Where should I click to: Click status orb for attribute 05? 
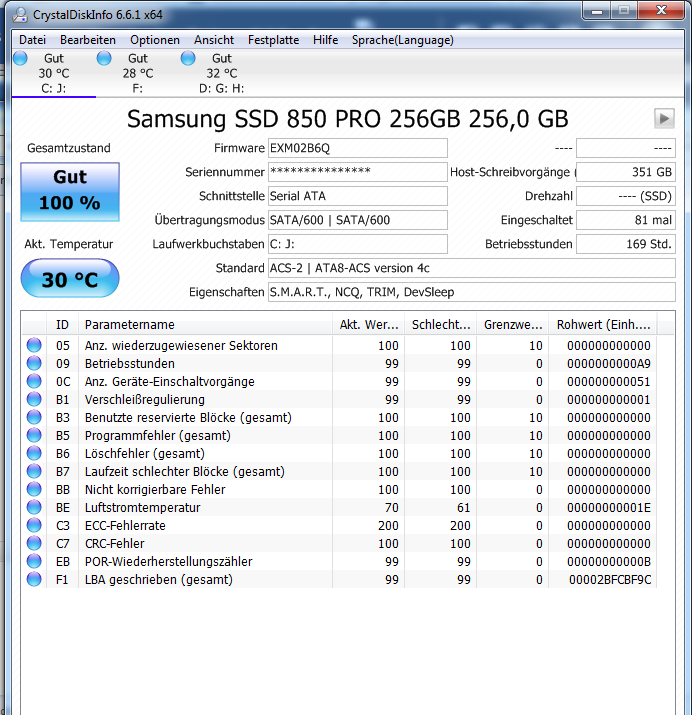(x=34, y=345)
